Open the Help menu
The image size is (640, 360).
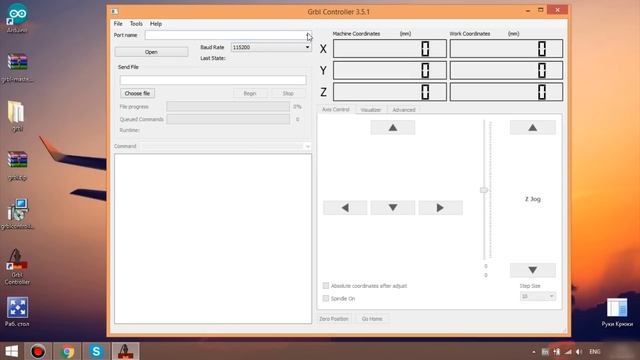click(156, 24)
